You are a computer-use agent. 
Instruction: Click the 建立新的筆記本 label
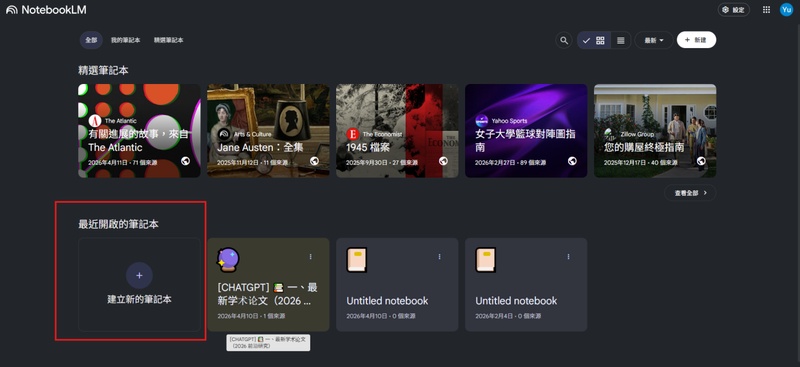[x=139, y=300]
